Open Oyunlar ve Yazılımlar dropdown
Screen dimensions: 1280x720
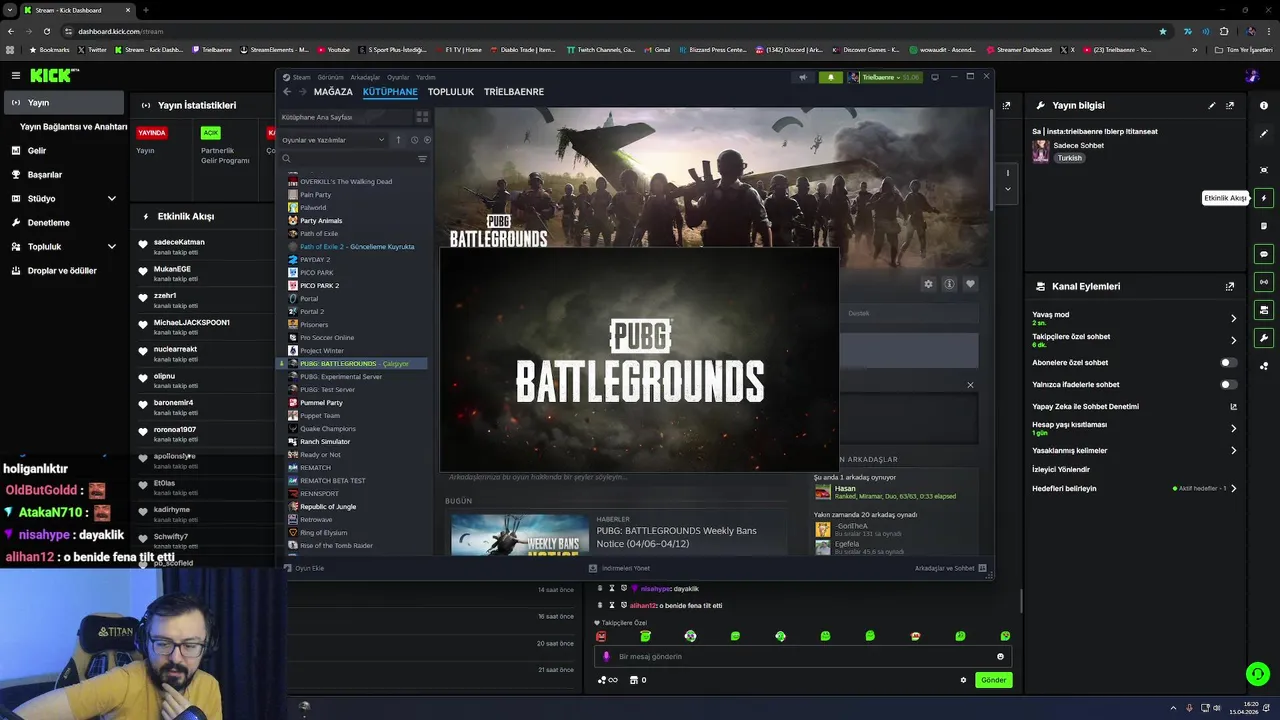pyautogui.click(x=333, y=140)
